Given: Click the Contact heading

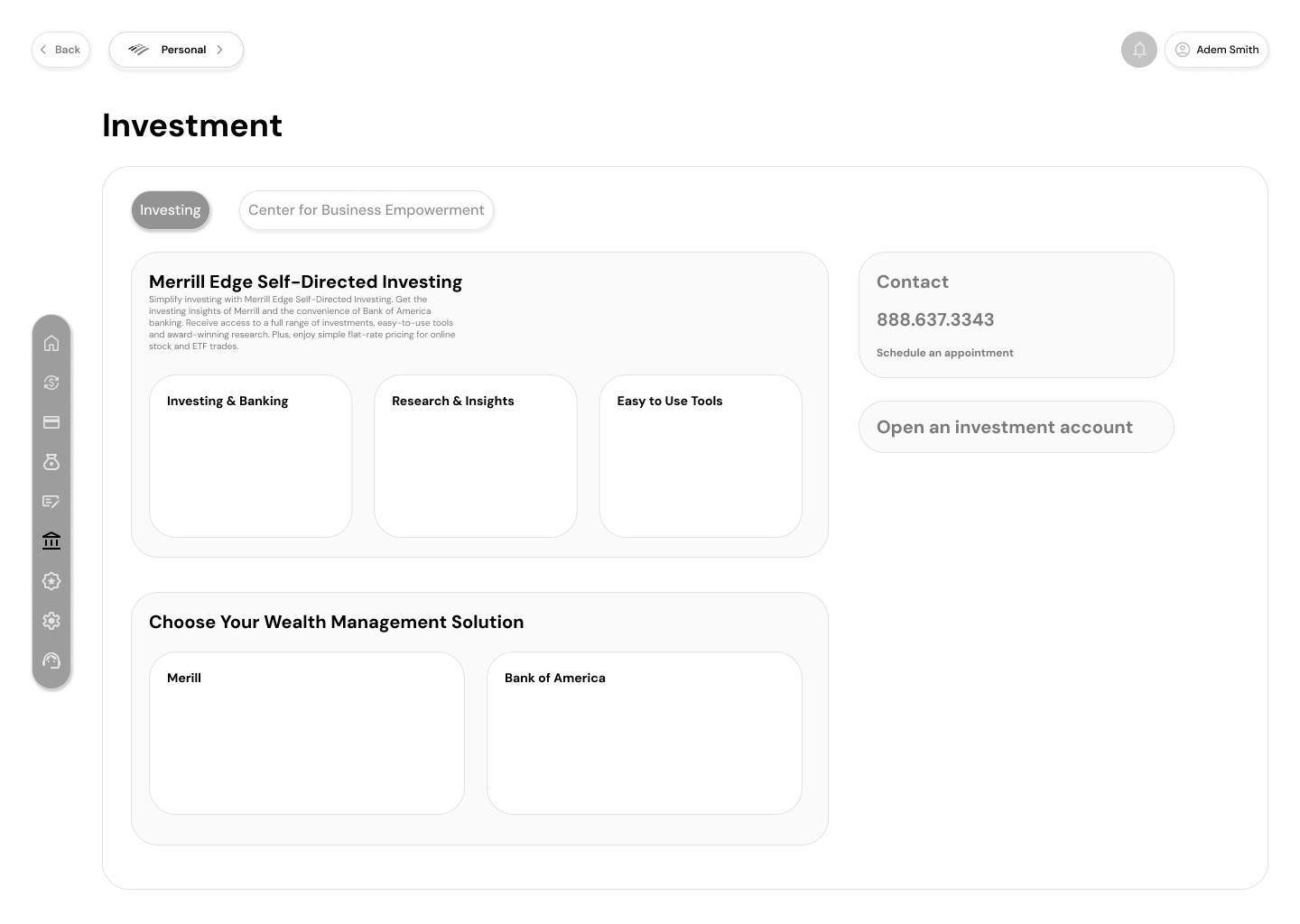Looking at the screenshot, I should point(913,282).
